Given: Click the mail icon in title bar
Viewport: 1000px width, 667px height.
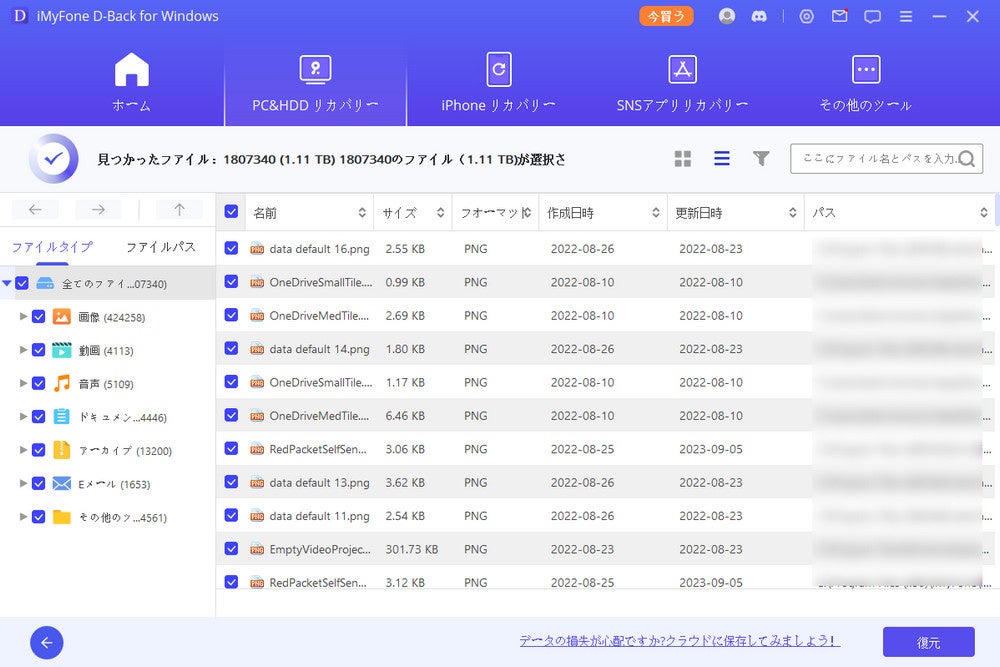Looking at the screenshot, I should coord(840,16).
